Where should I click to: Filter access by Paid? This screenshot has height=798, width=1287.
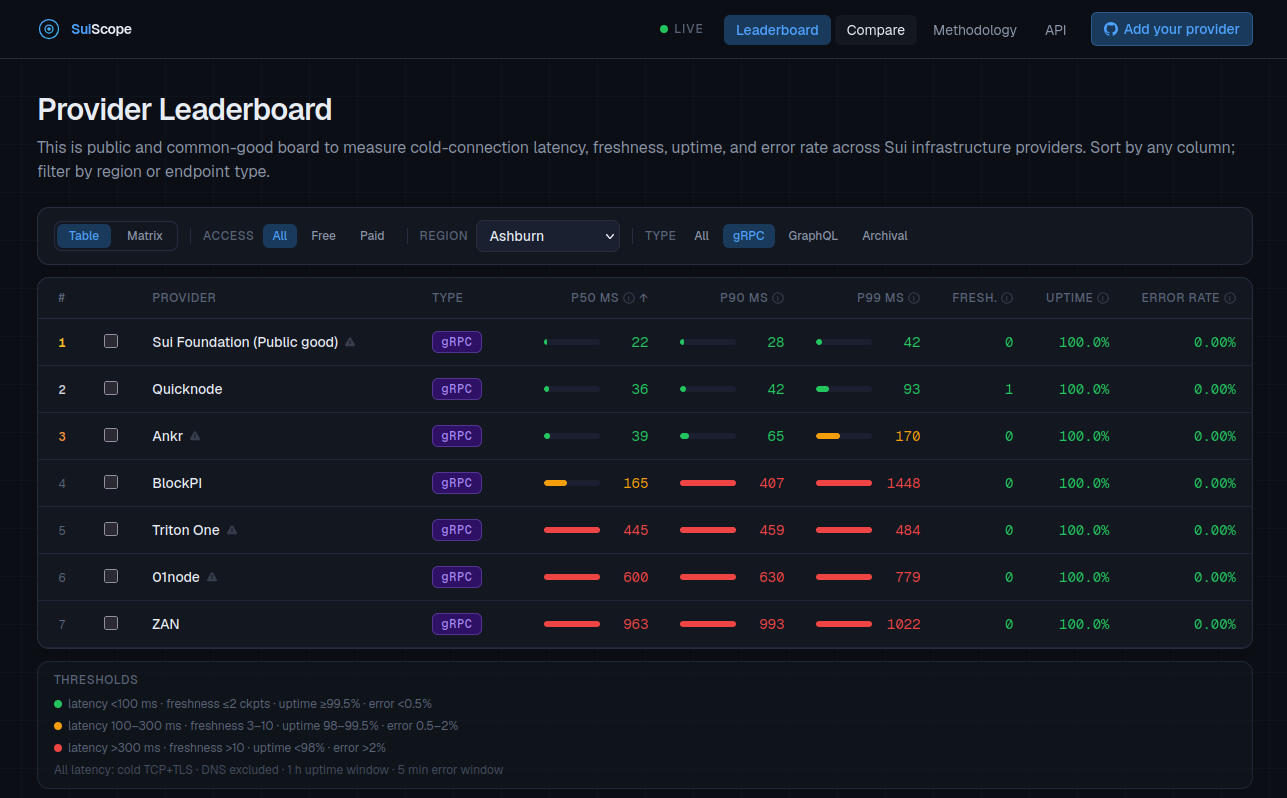[x=372, y=236]
